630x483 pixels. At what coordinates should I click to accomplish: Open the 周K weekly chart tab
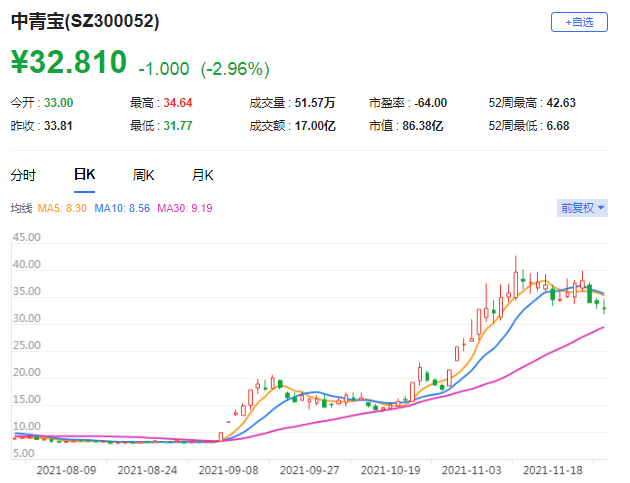tap(143, 175)
